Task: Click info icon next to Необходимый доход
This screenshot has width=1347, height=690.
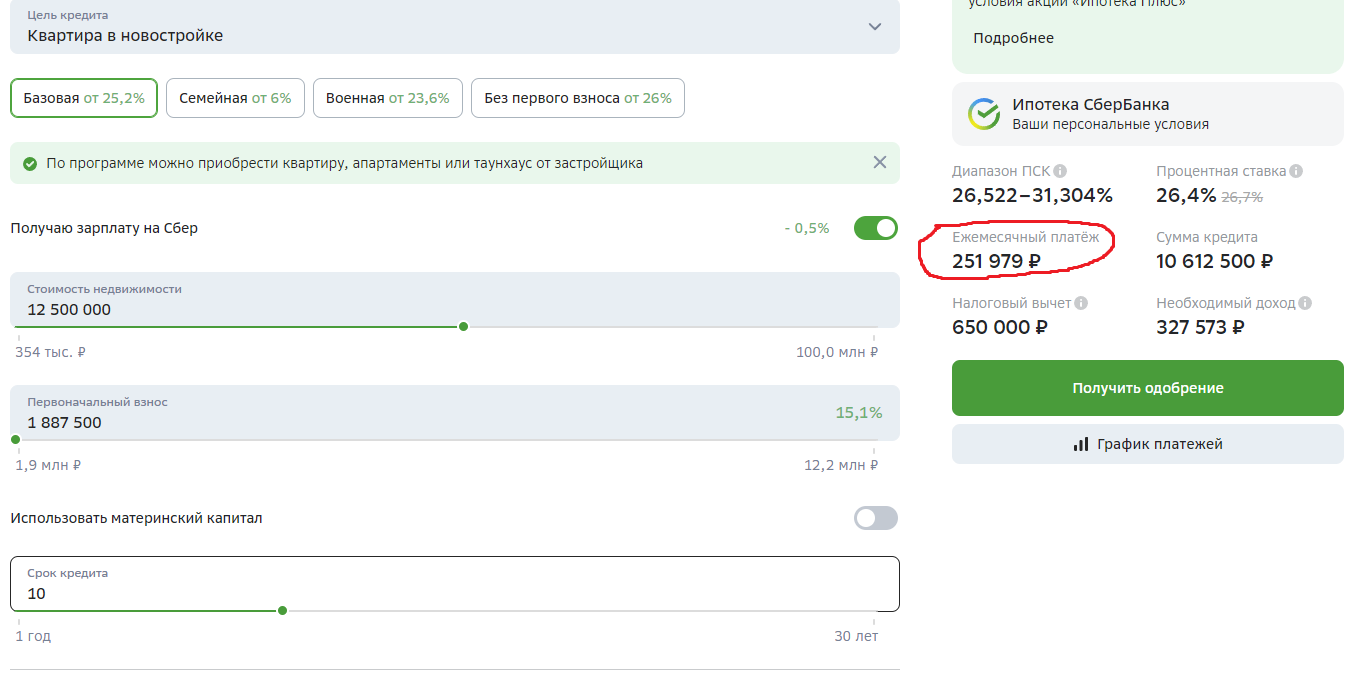Action: [x=1305, y=303]
